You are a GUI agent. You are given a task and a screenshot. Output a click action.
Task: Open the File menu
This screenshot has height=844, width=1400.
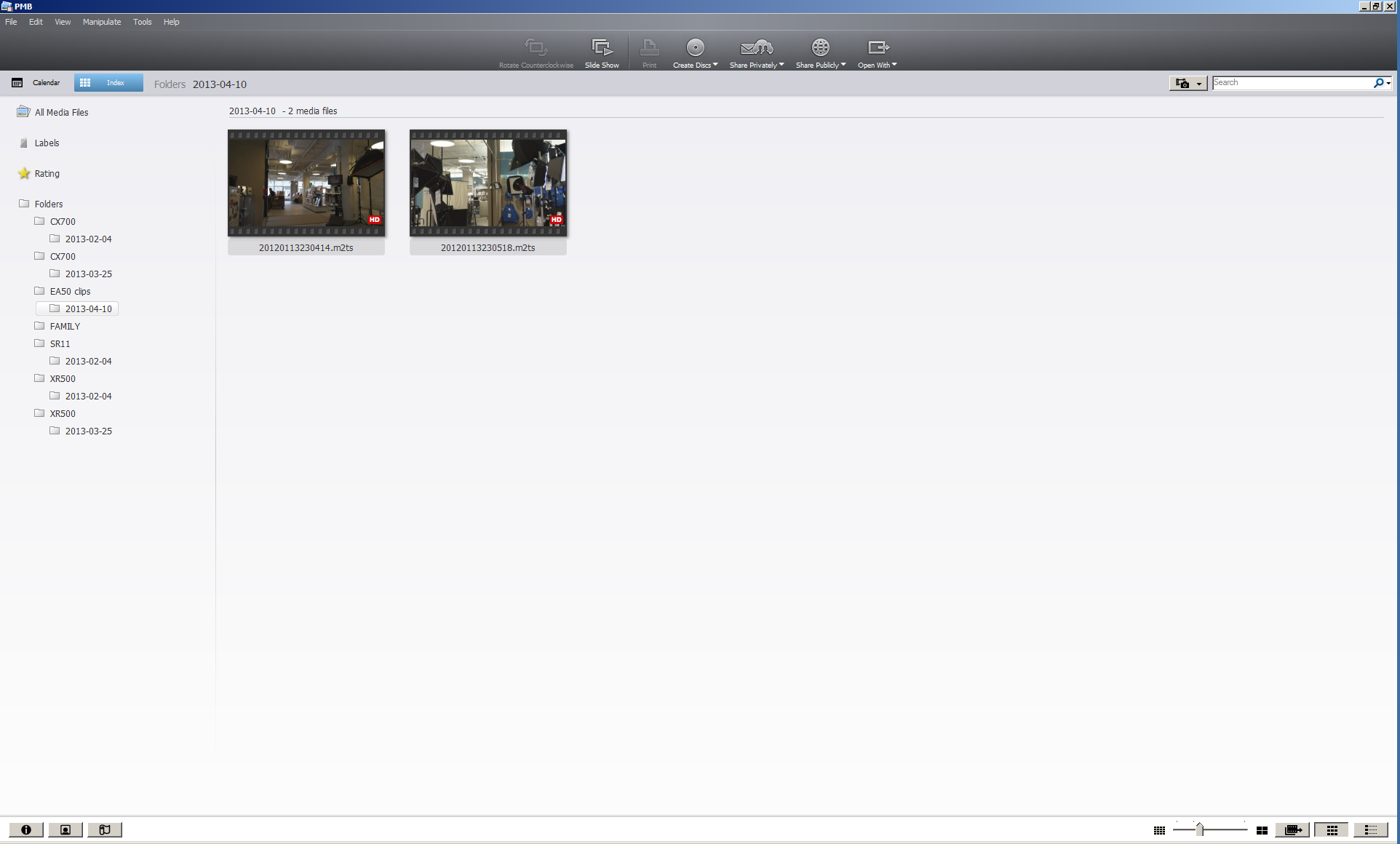point(11,22)
